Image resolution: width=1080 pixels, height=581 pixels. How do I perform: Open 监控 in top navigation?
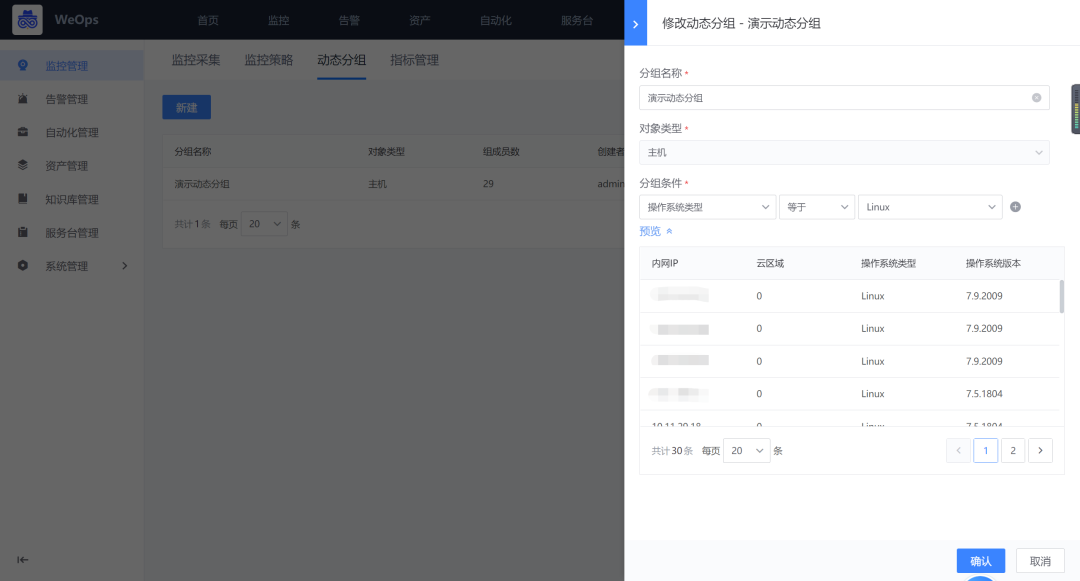[278, 20]
